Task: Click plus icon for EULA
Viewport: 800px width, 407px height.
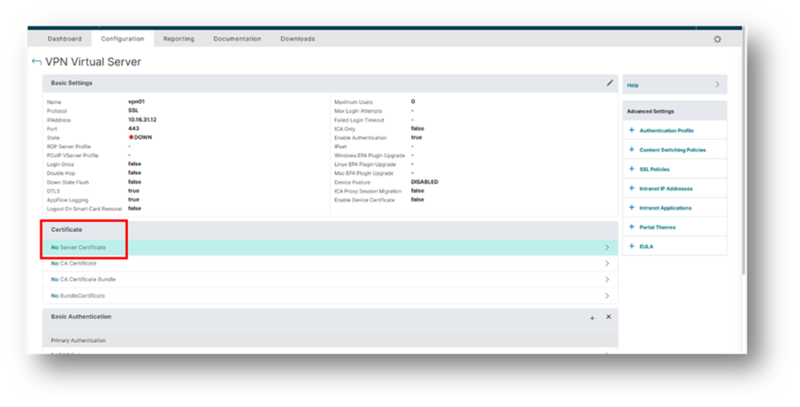Action: 632,246
